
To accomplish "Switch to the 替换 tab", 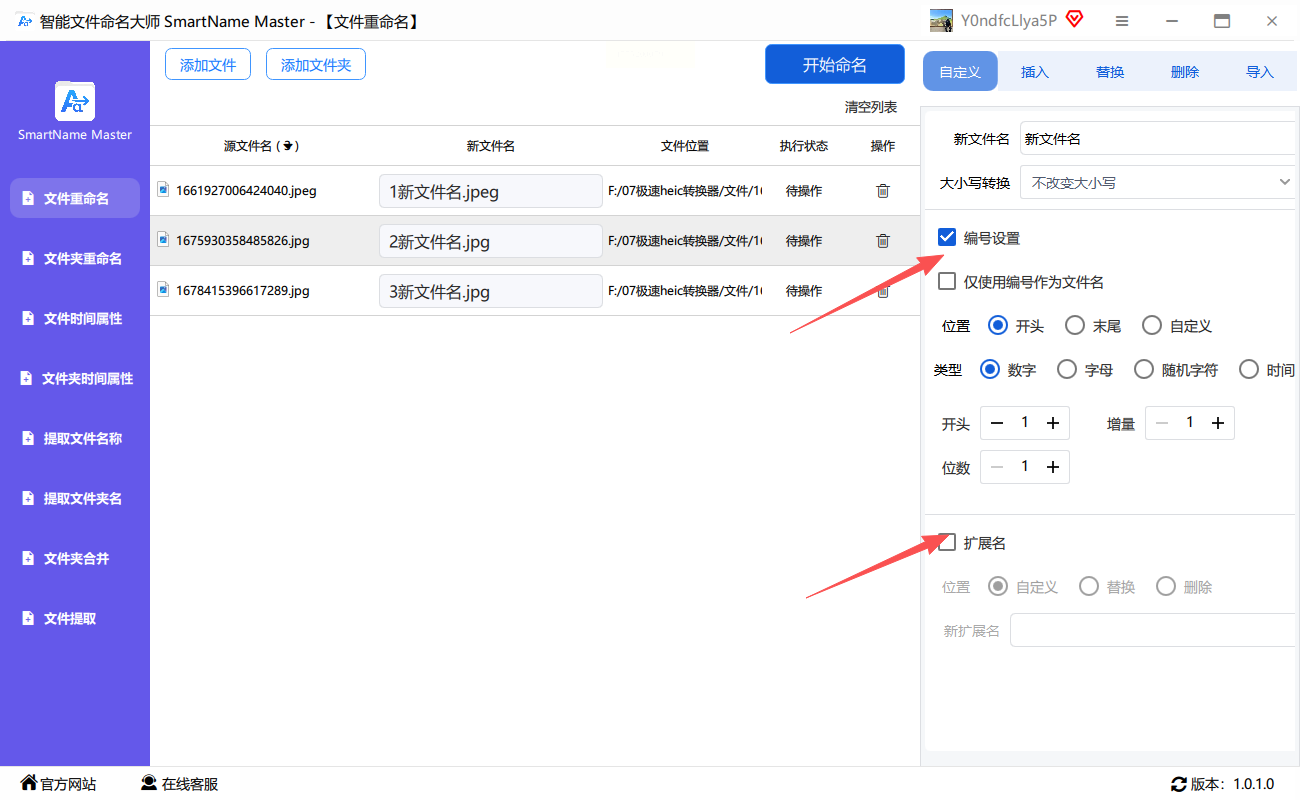I will click(1109, 72).
